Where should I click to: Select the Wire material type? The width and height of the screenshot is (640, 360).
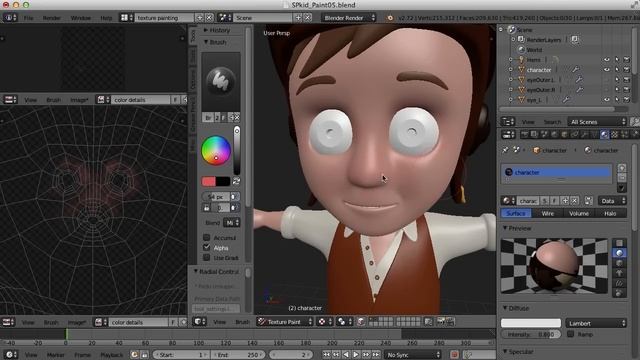[547, 213]
